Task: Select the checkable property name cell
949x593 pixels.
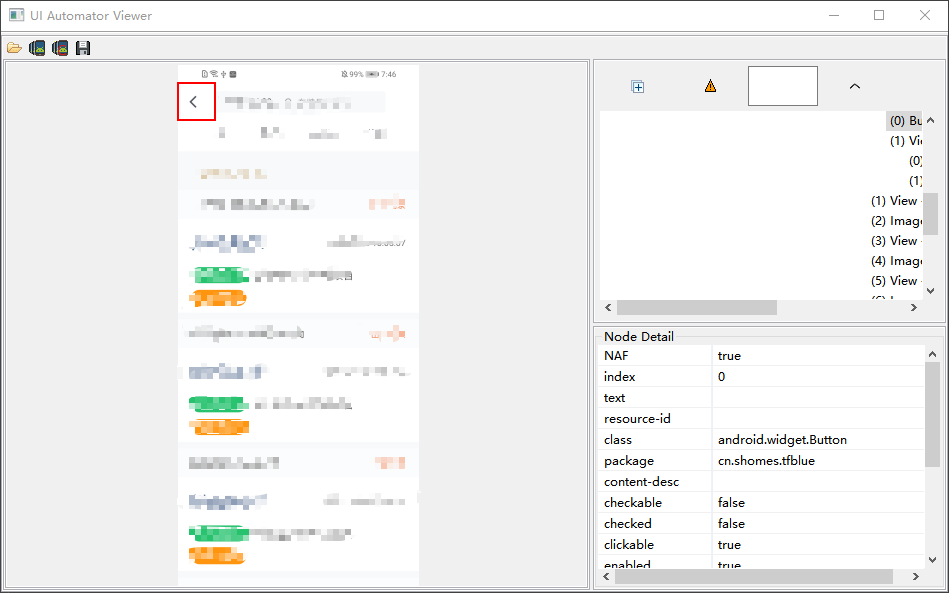Action: pos(655,502)
